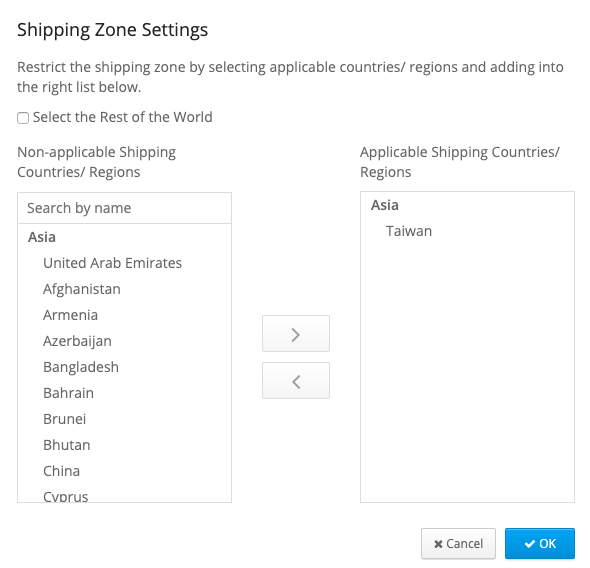The height and width of the screenshot is (568, 590).
Task: Pick Brunei from the left list
Action: click(x=64, y=419)
